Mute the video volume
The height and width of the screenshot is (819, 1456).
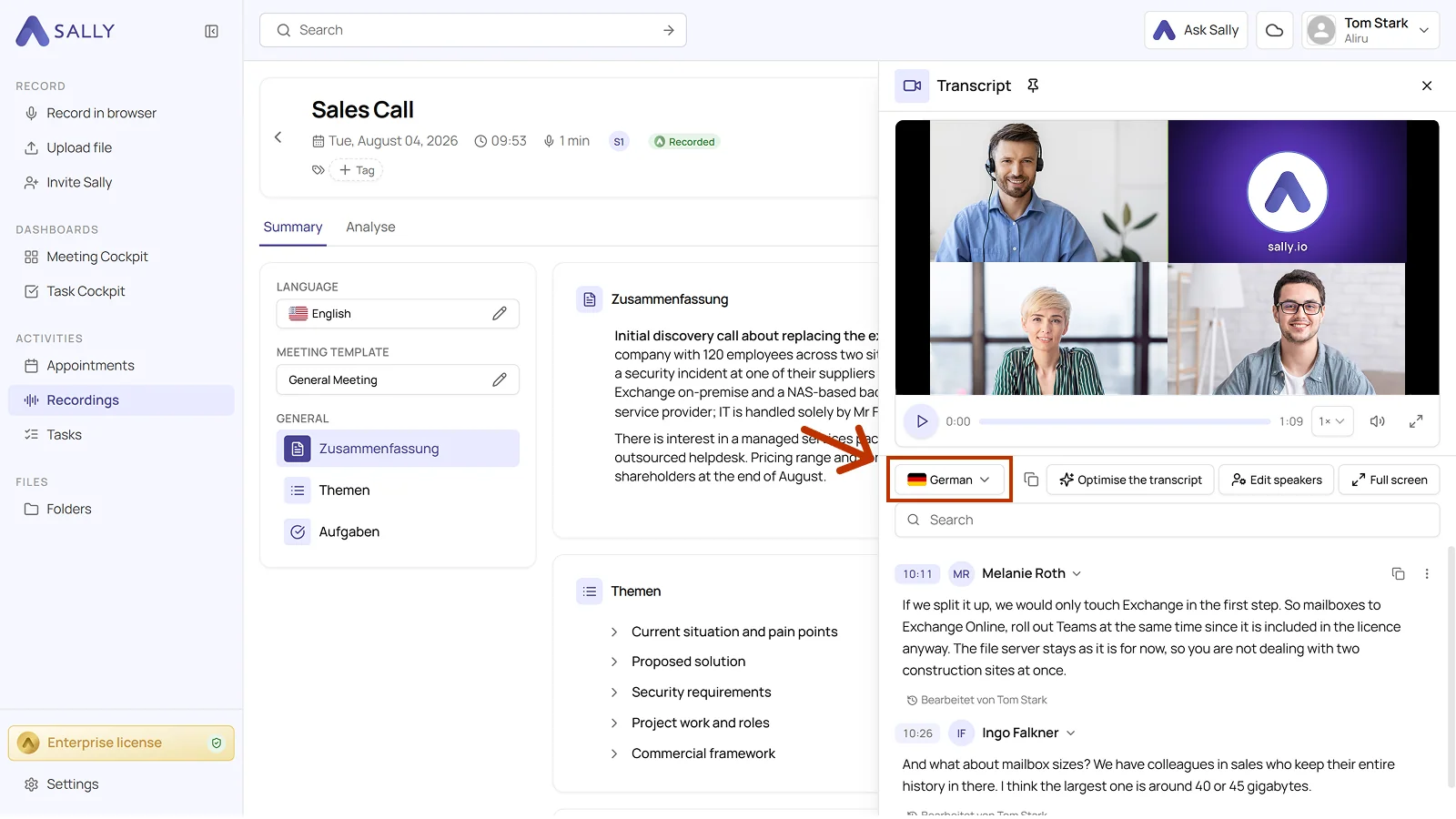[1377, 421]
